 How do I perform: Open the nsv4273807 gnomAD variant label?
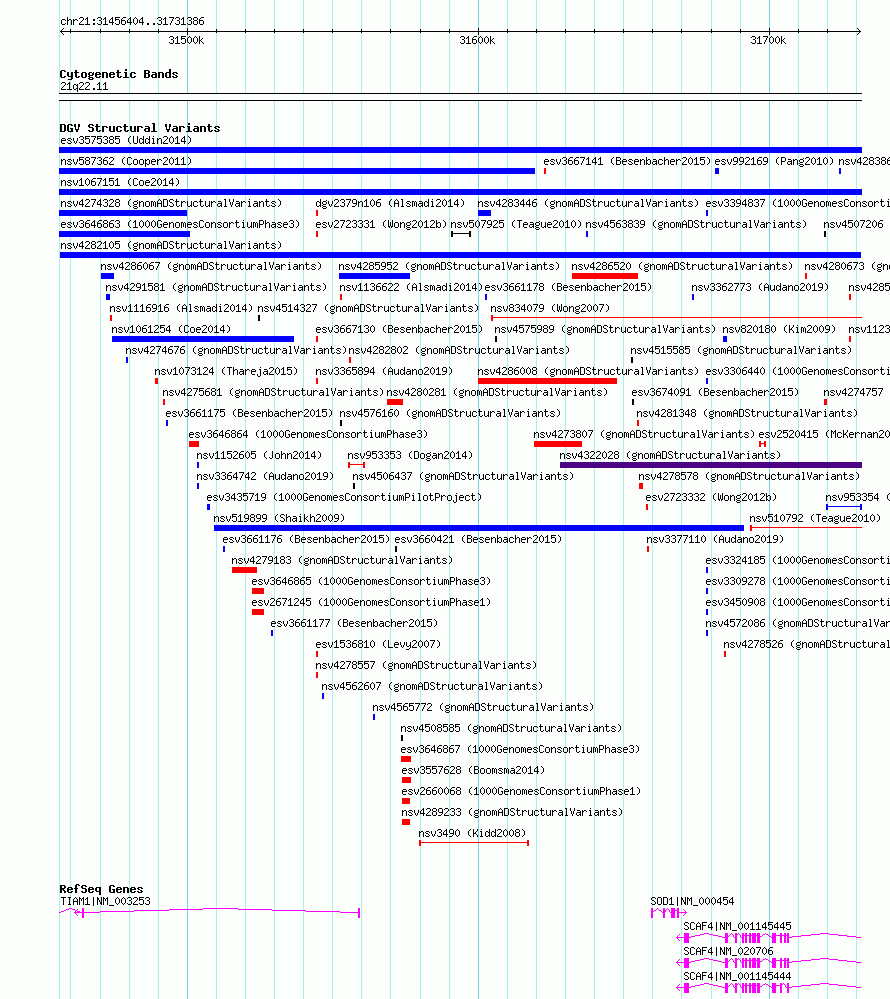(644, 434)
